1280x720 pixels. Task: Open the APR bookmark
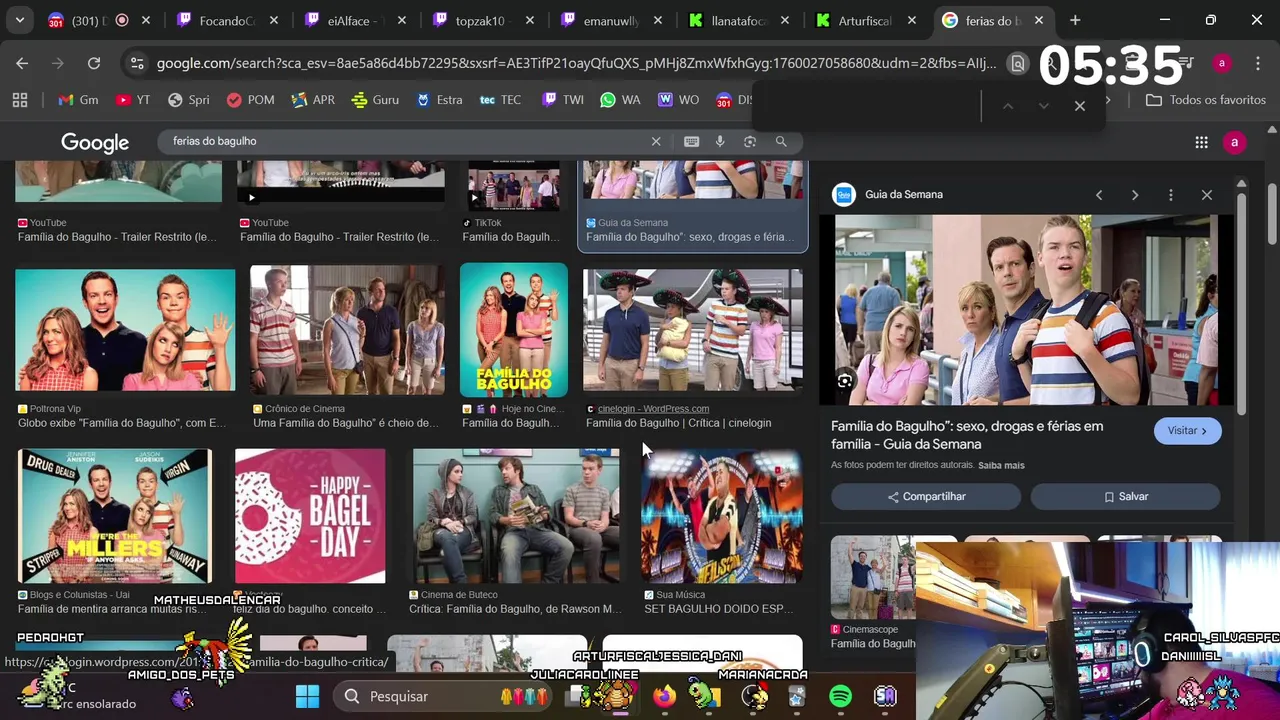[x=313, y=100]
